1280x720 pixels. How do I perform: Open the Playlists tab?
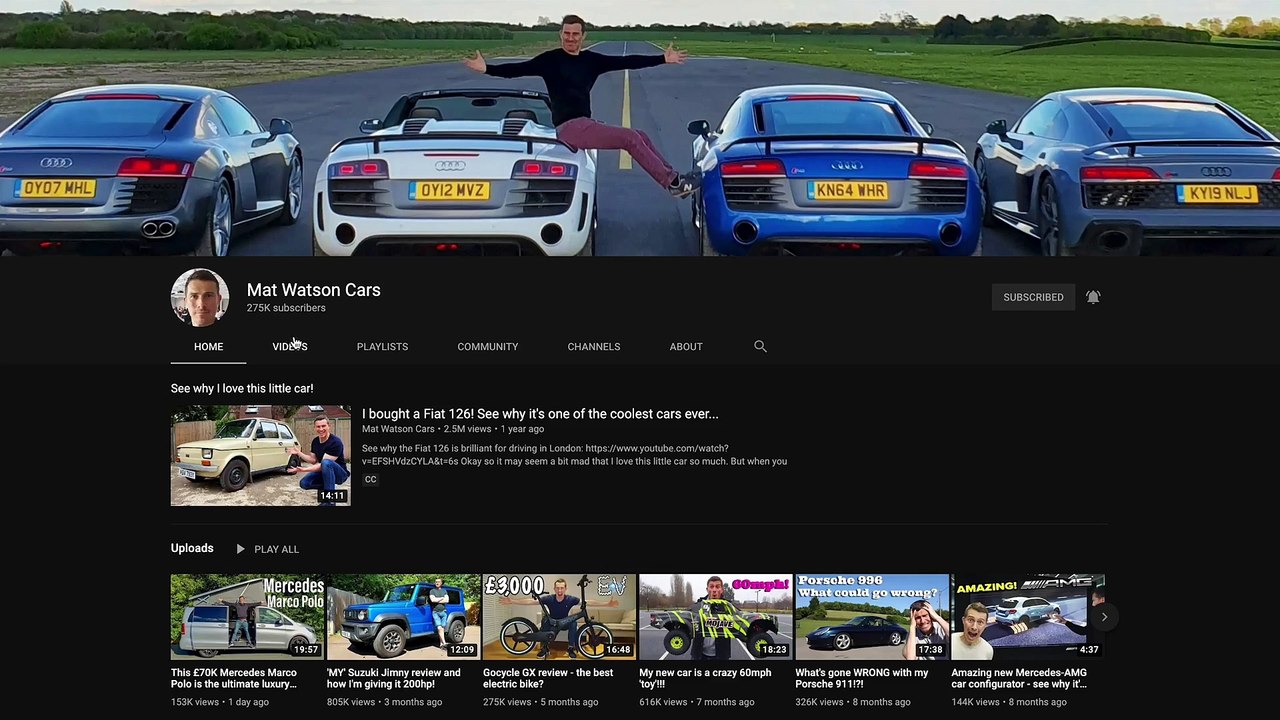click(x=382, y=346)
